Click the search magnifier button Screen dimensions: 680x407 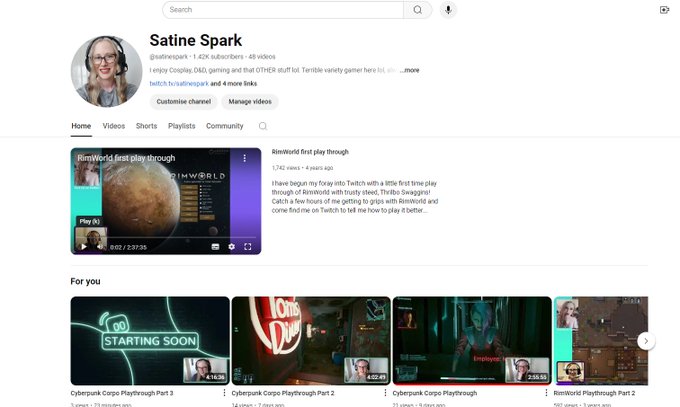coord(417,10)
